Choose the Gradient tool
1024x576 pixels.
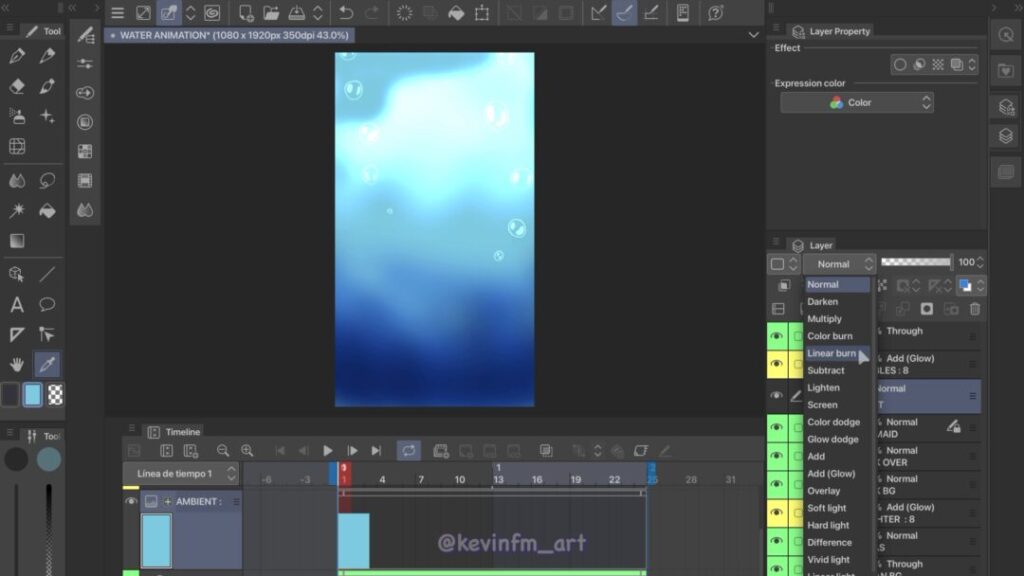[x=18, y=240]
